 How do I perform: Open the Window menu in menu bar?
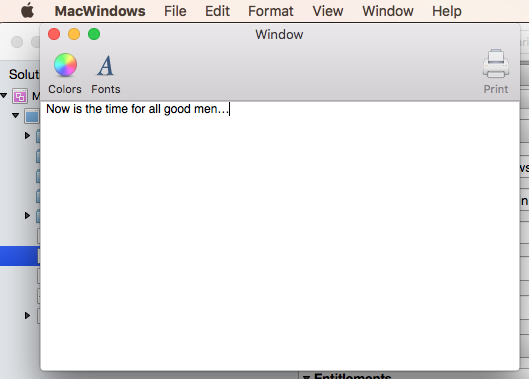[388, 11]
